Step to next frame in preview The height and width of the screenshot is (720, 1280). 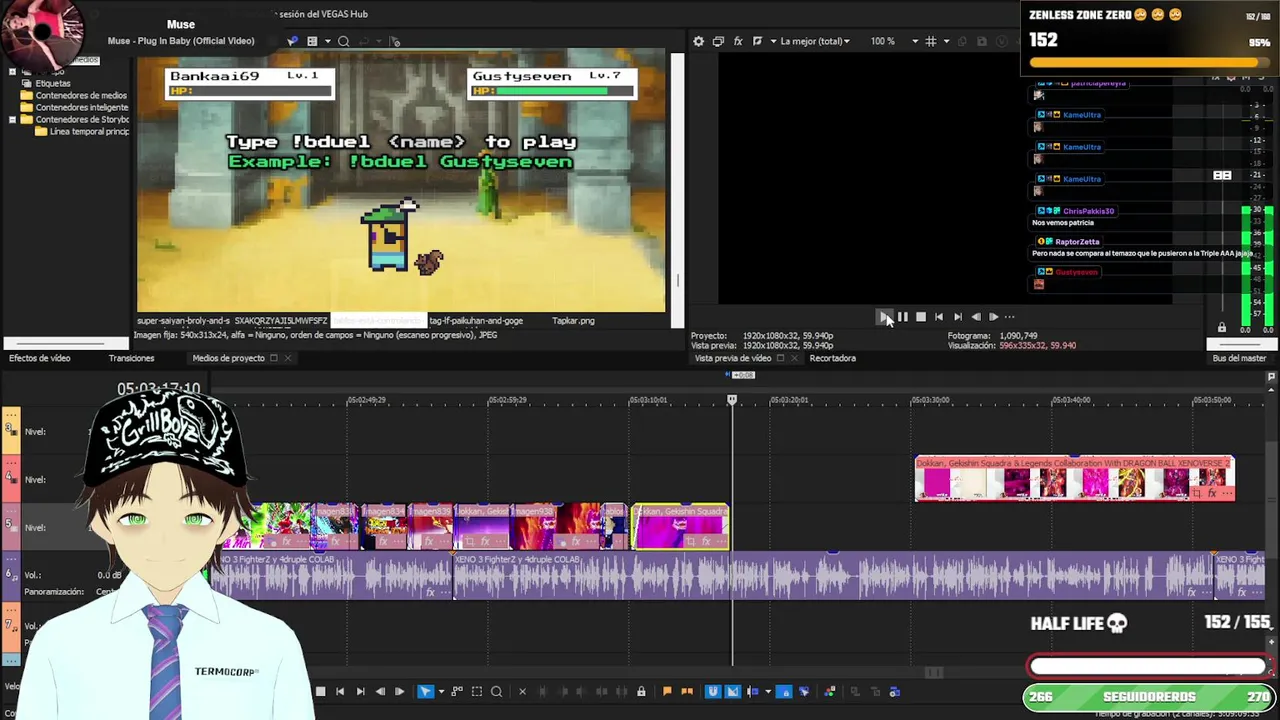(x=993, y=317)
